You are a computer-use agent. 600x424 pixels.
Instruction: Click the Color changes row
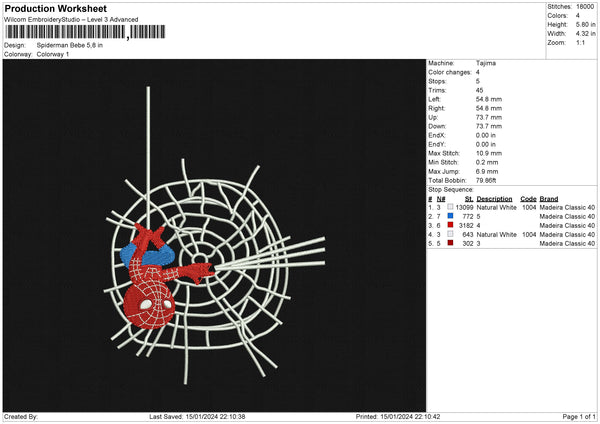coord(454,72)
